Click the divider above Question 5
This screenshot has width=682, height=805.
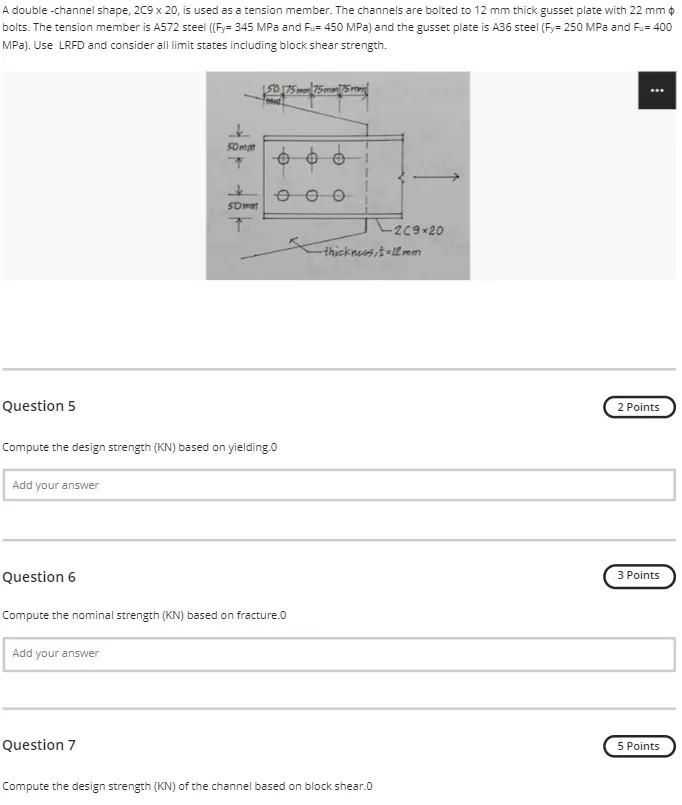[340, 366]
